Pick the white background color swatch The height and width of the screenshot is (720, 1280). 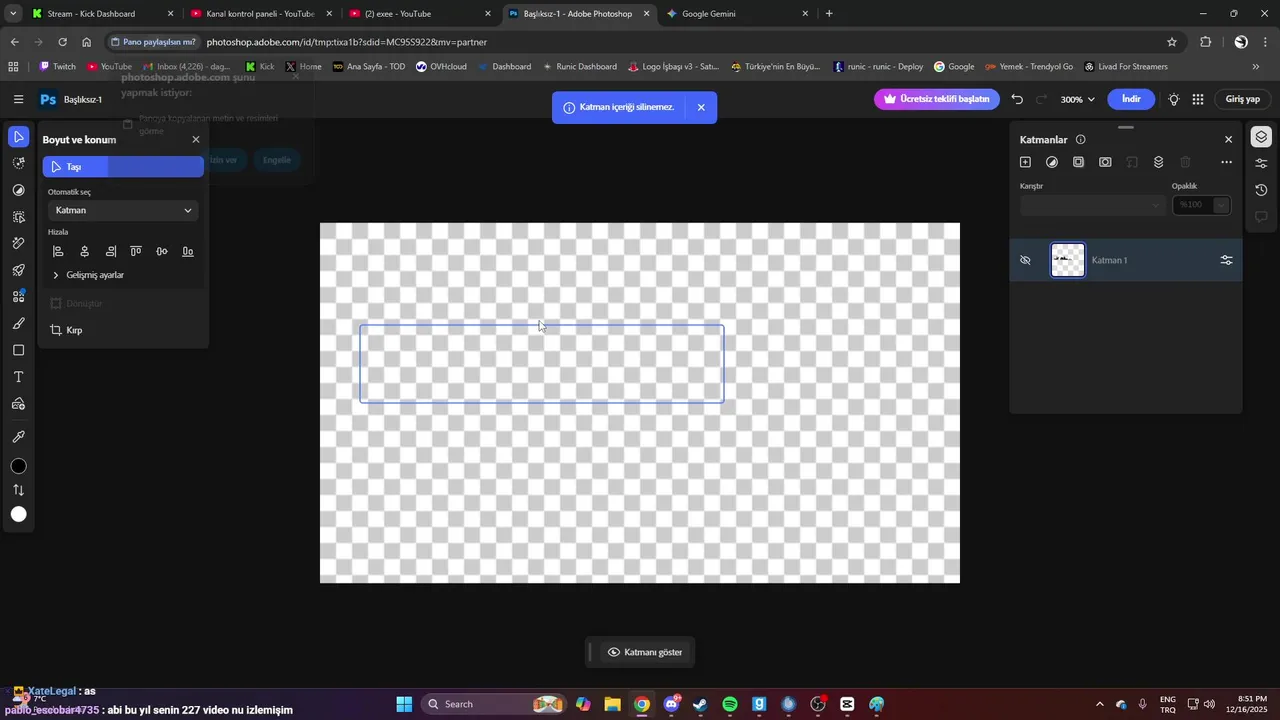[x=18, y=514]
